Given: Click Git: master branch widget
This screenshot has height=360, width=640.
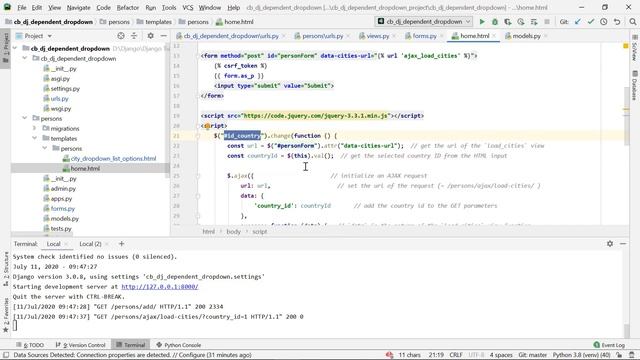Looking at the screenshot, I should pos(532,355).
